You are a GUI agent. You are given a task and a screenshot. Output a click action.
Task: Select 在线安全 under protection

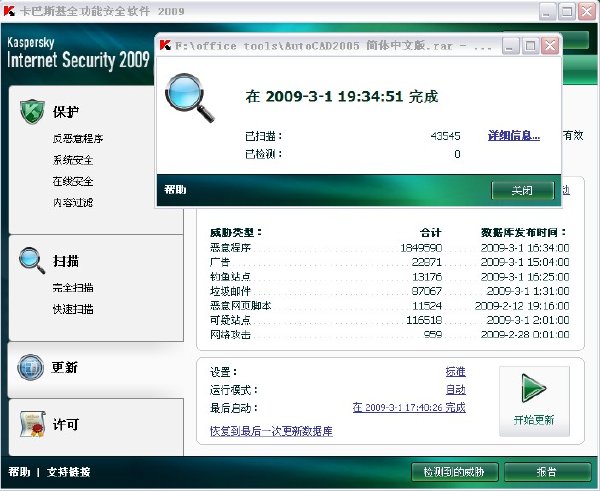click(73, 181)
